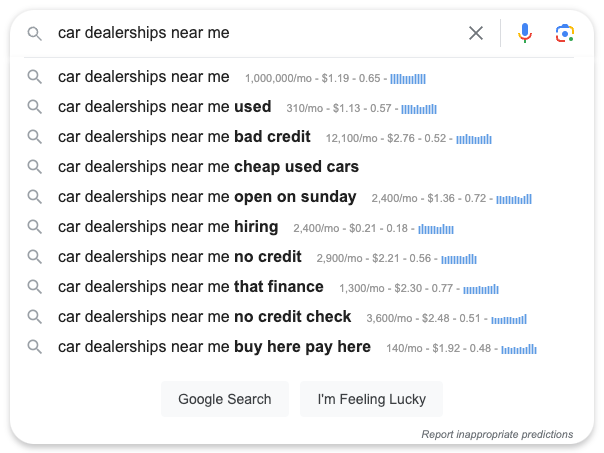
Task: Clear the search box text
Action: pyautogui.click(x=476, y=33)
